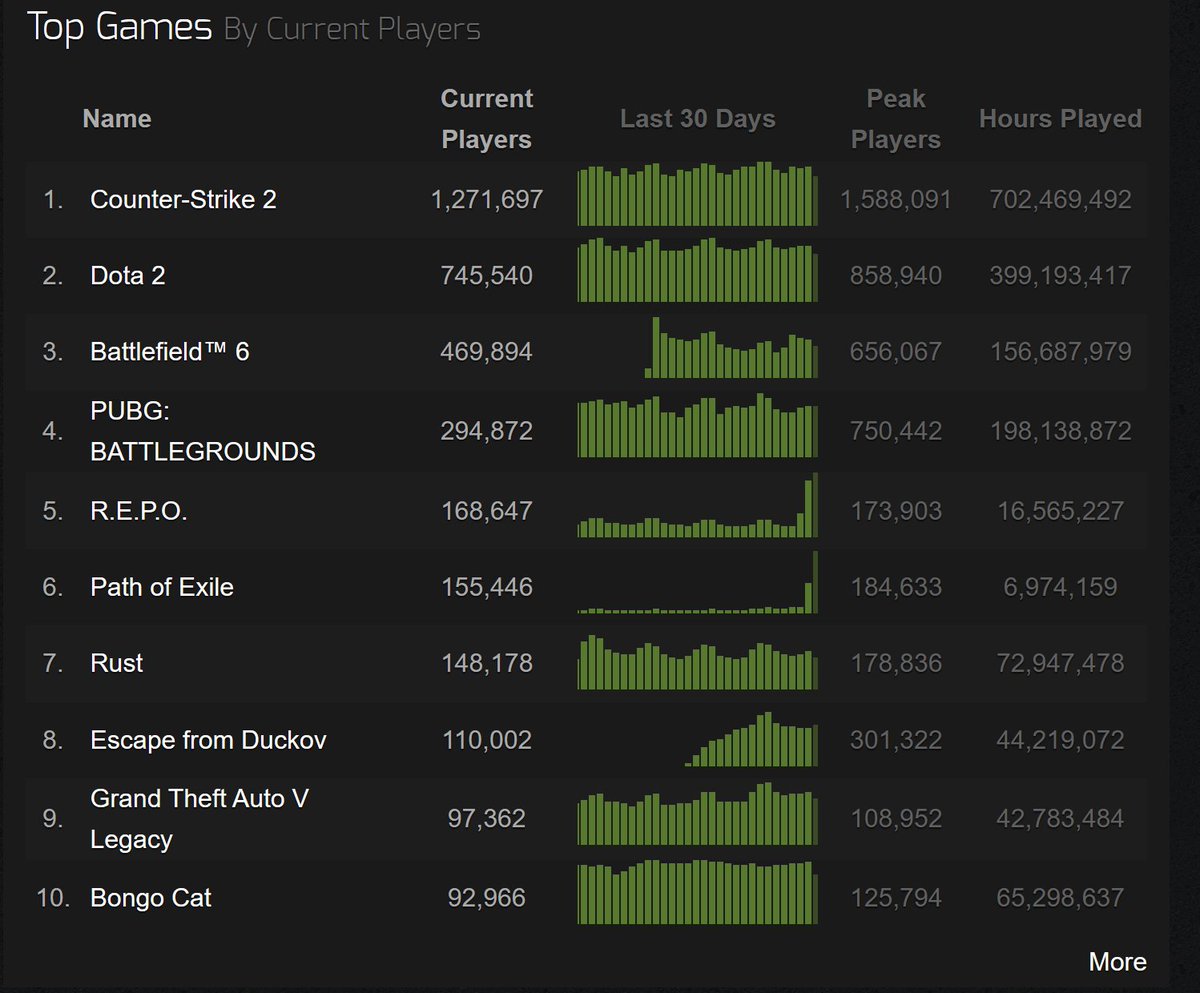Open the Bongo Cat entry

(150, 898)
